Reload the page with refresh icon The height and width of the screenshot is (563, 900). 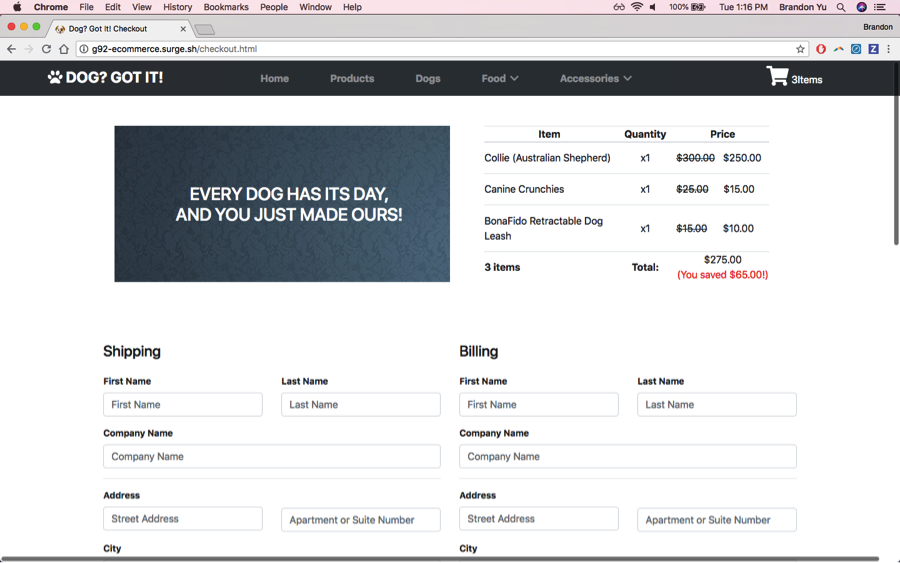pyautogui.click(x=46, y=49)
